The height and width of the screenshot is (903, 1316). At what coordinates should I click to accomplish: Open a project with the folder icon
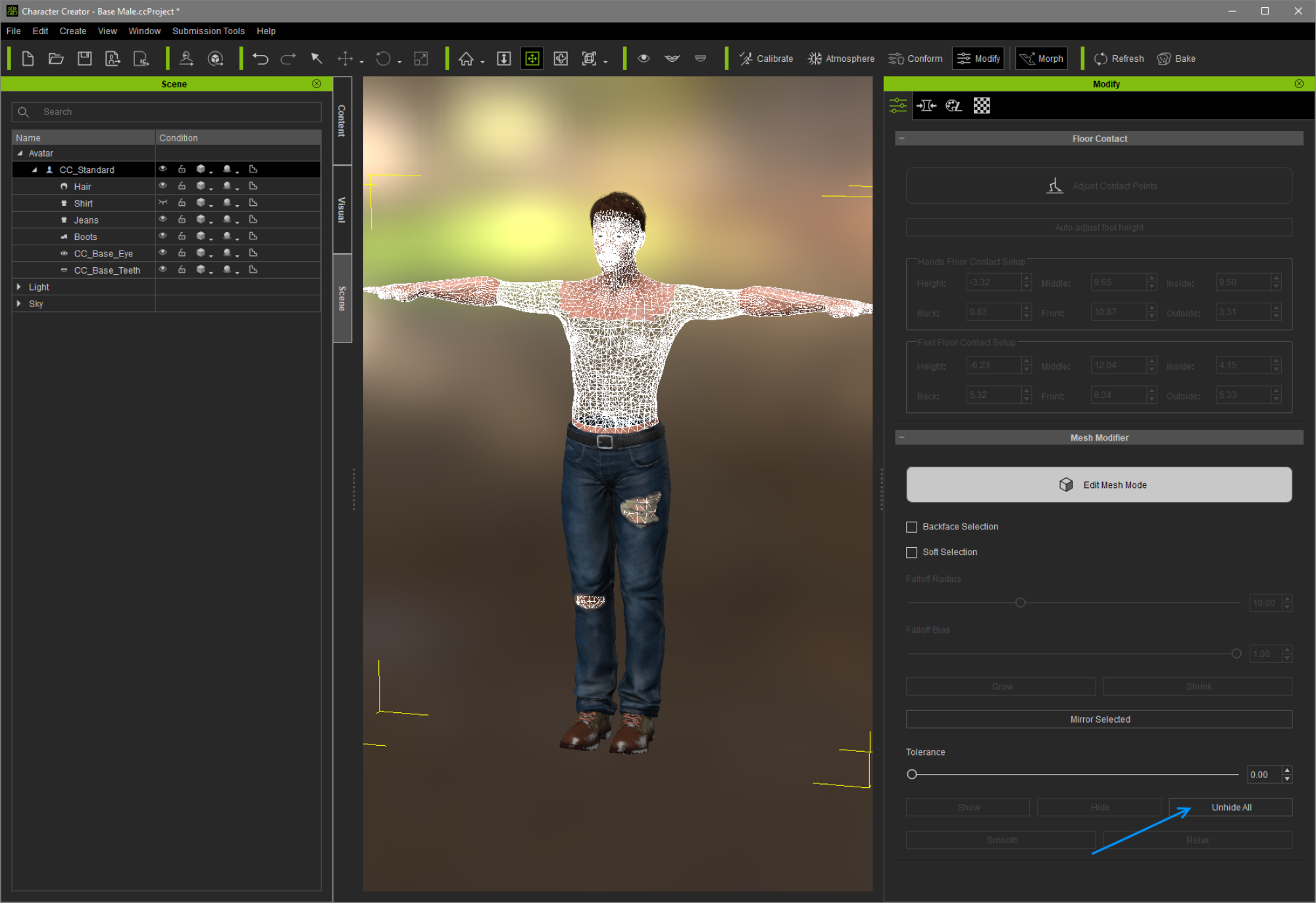pyautogui.click(x=56, y=59)
